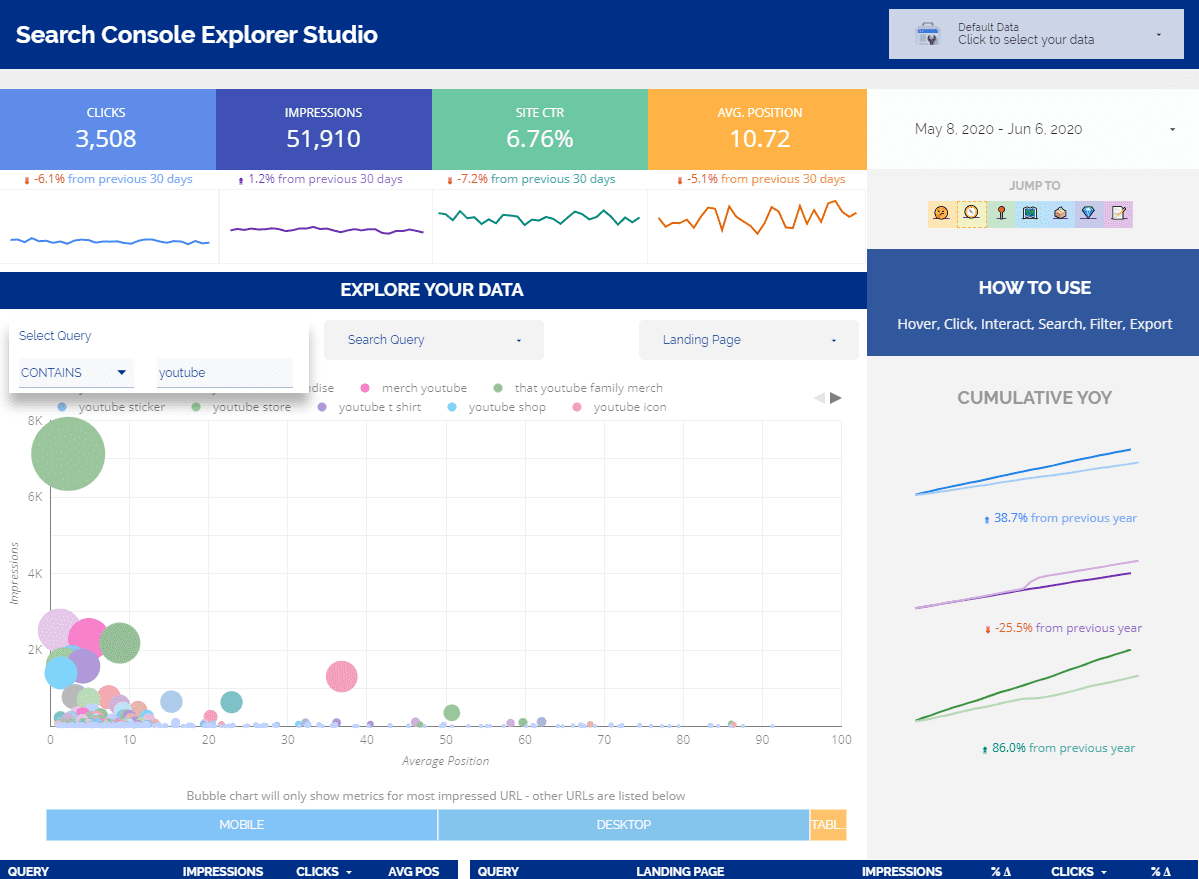Image resolution: width=1199 pixels, height=879 pixels.
Task: Click the compass jump-to icon
Action: coord(971,213)
